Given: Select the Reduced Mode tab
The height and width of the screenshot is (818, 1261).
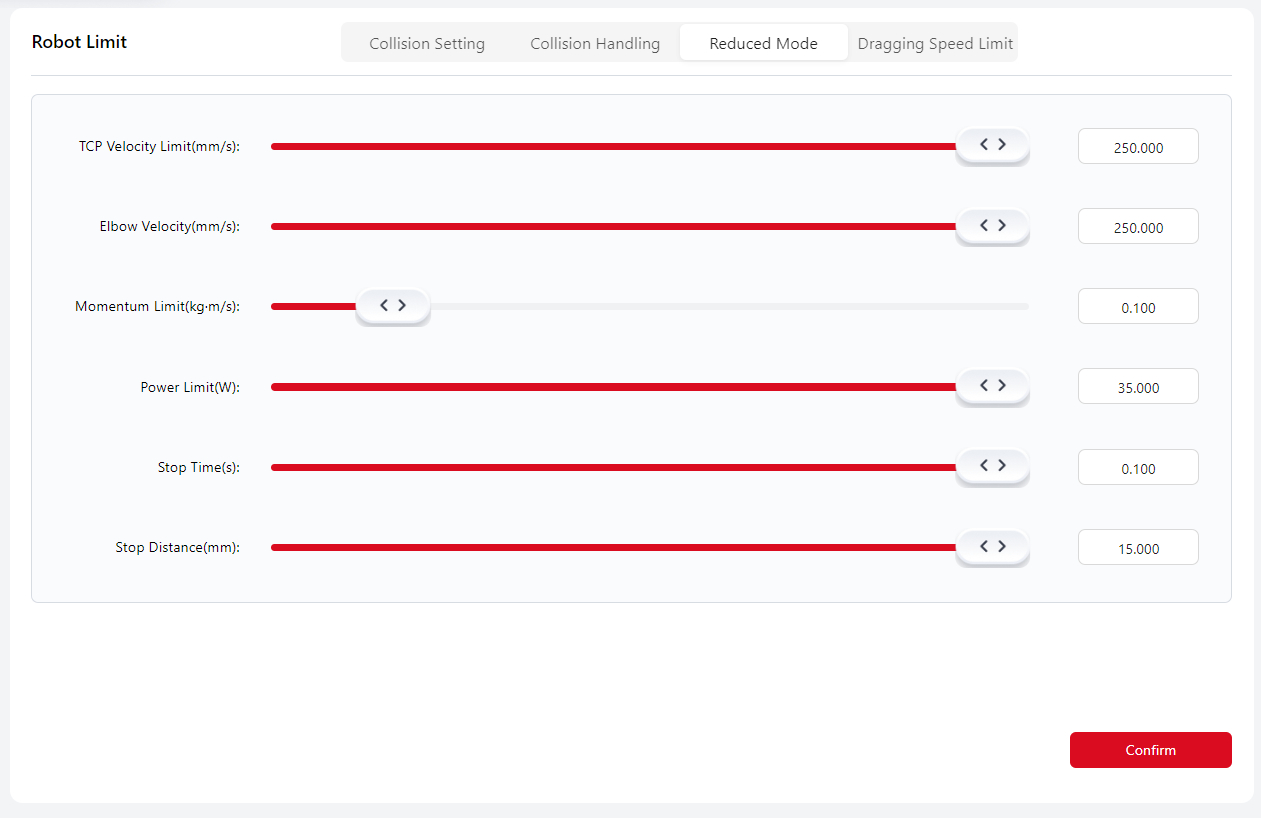Looking at the screenshot, I should [763, 44].
